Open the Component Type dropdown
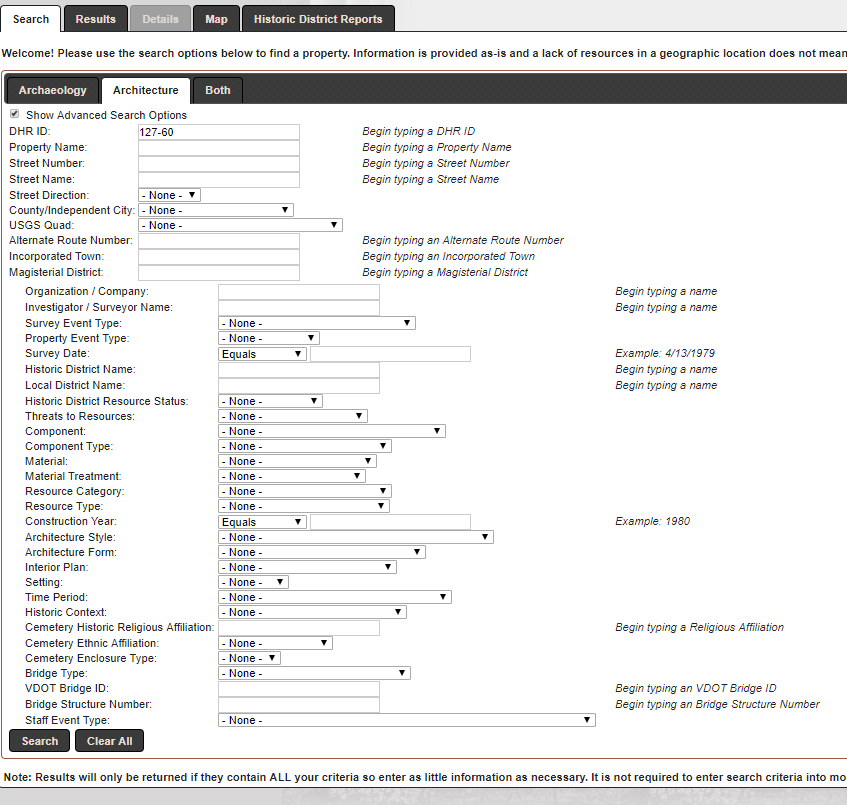The image size is (847, 805). 305,447
